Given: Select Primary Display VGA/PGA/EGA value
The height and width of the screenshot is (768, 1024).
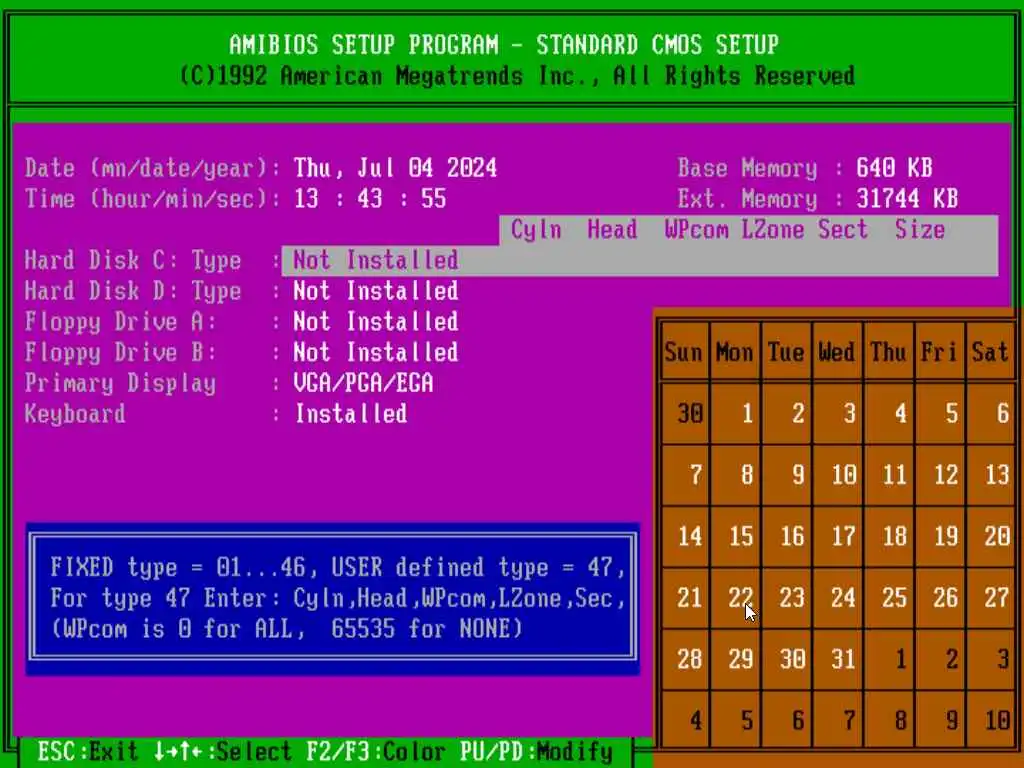Looking at the screenshot, I should tap(363, 383).
